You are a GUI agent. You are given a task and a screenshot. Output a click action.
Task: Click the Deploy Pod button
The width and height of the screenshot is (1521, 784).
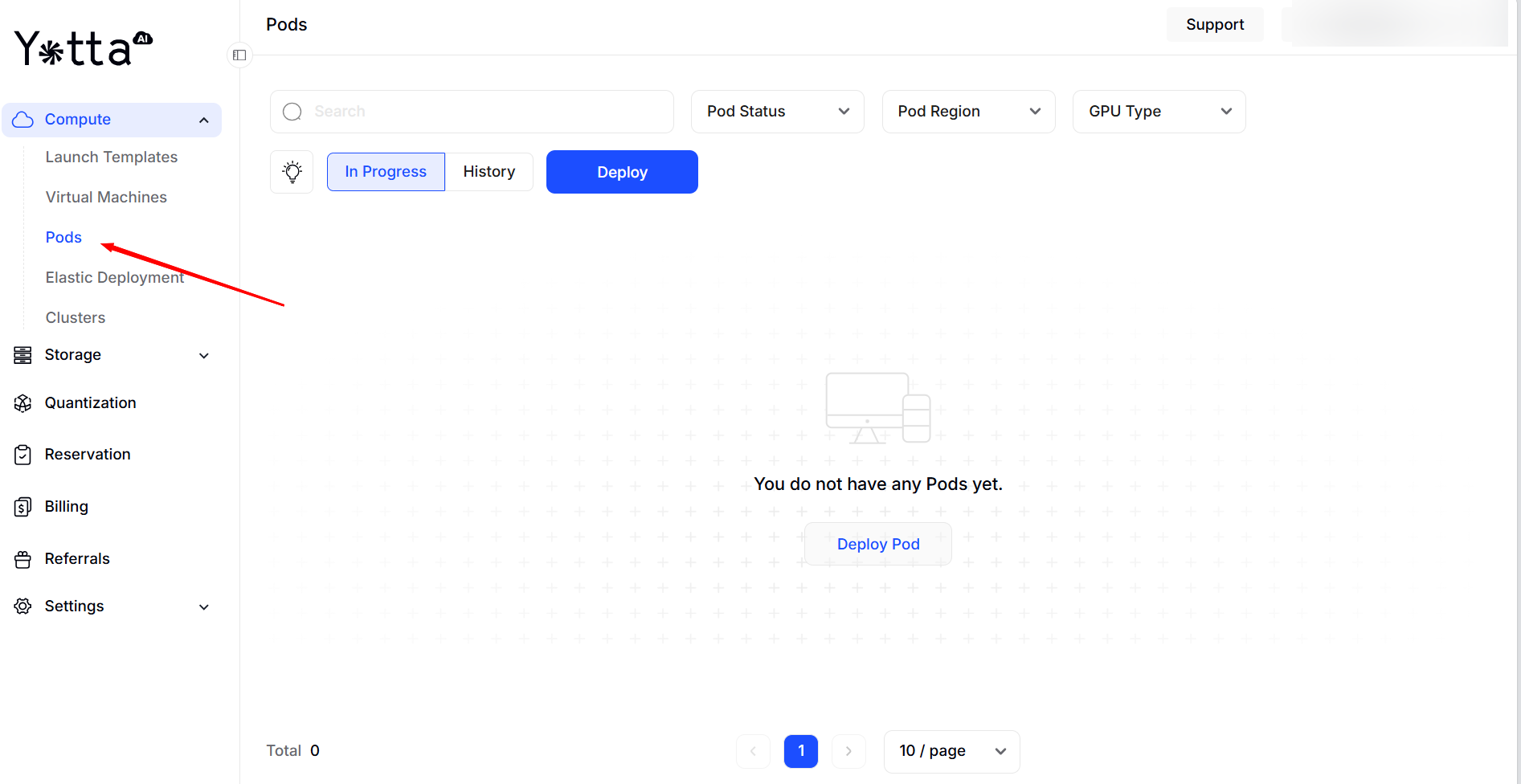pos(877,545)
